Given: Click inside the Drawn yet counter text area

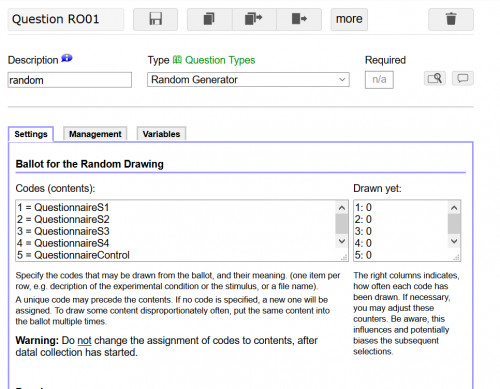Looking at the screenshot, I should click(407, 231).
